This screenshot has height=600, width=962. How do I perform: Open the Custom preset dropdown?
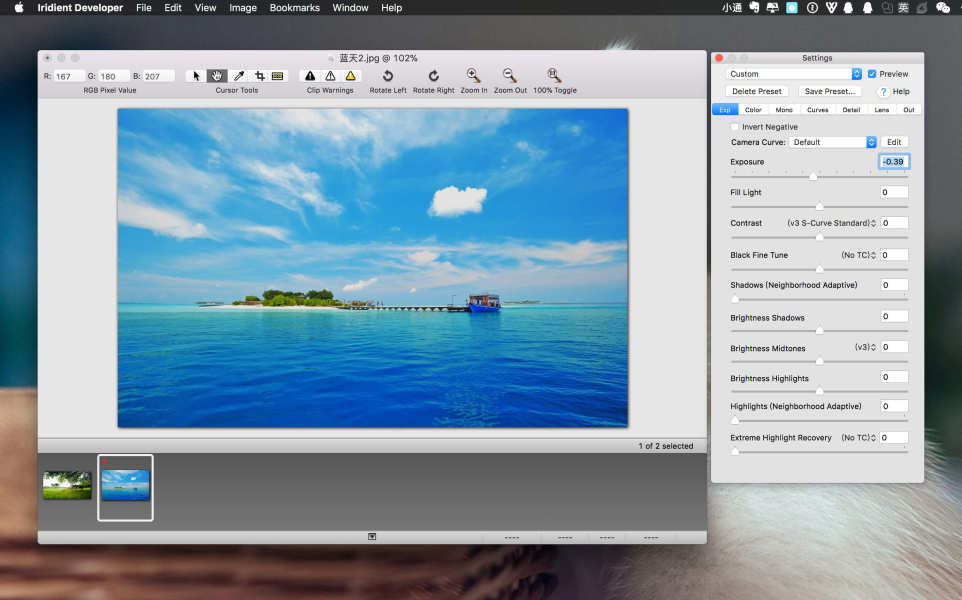click(x=794, y=74)
